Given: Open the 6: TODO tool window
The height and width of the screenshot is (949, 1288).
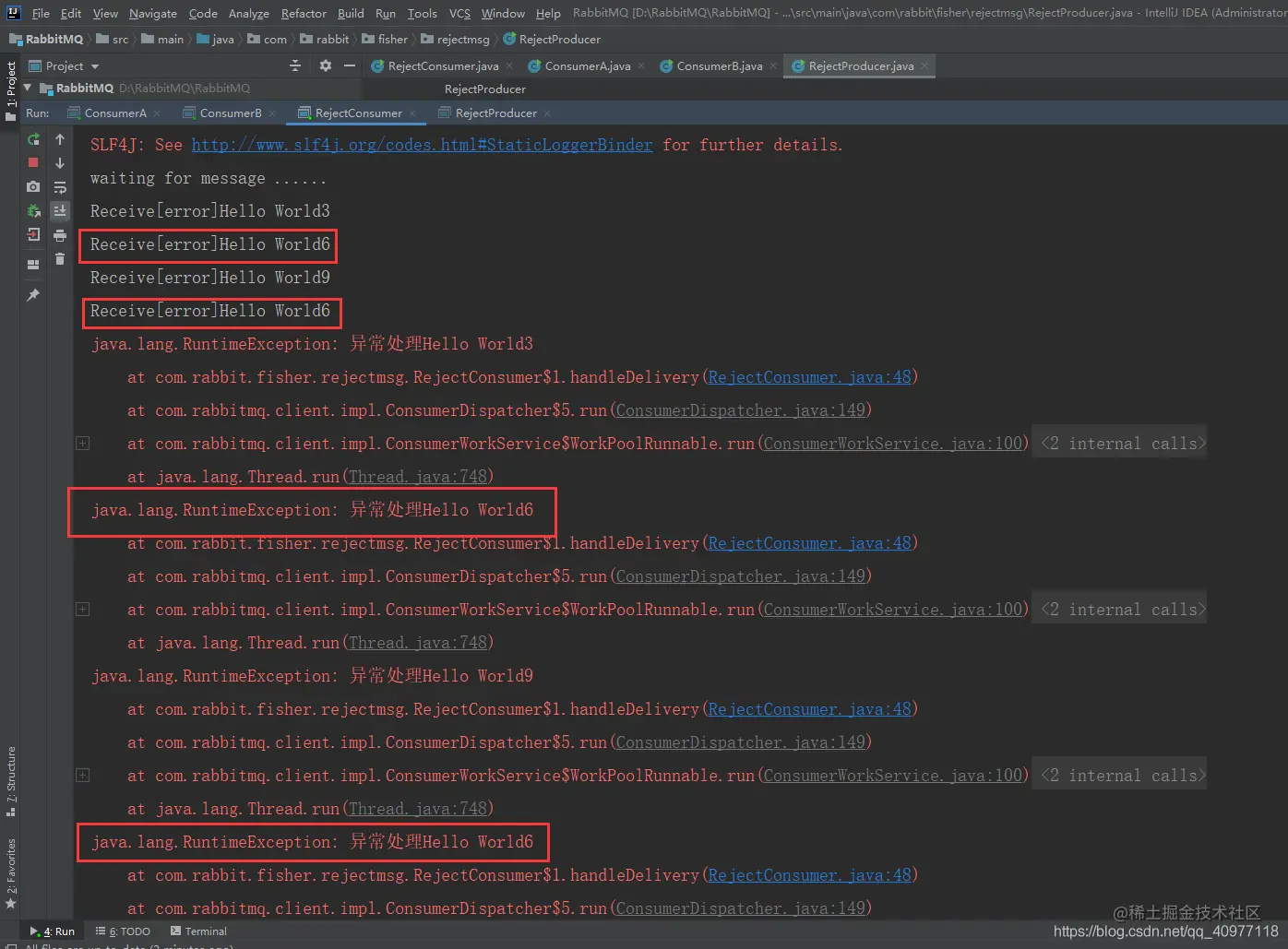Looking at the screenshot, I should 123,931.
